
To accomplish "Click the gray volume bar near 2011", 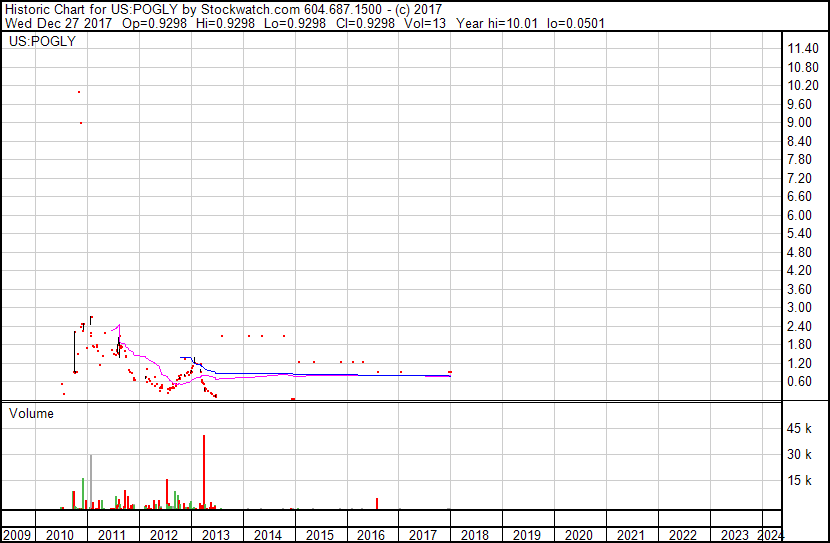I will pyautogui.click(x=91, y=482).
